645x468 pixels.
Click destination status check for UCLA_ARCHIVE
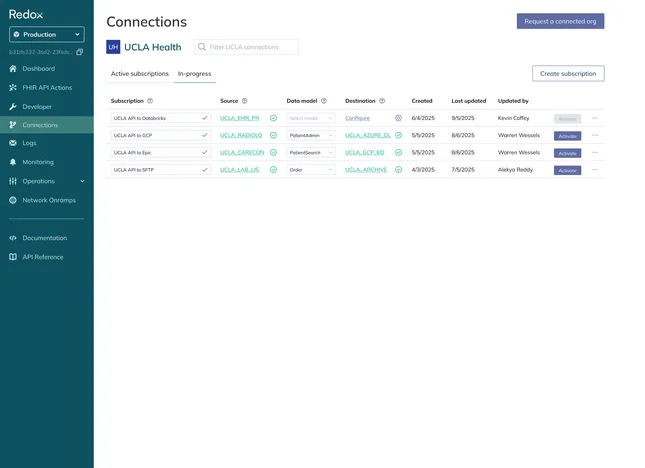398,170
